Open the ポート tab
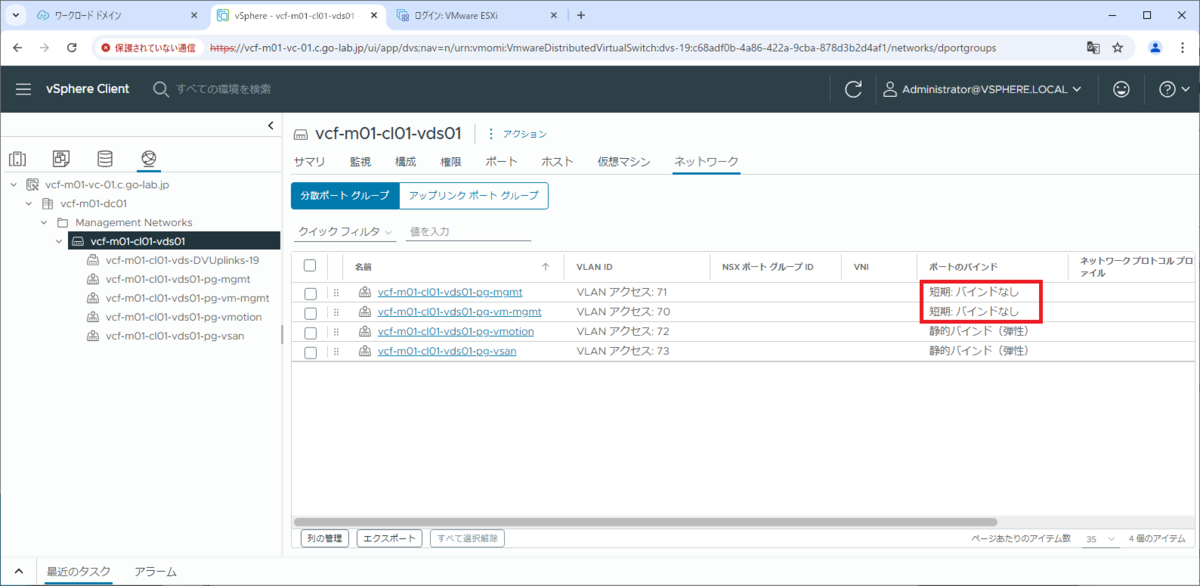This screenshot has height=586, width=1200. (501, 161)
